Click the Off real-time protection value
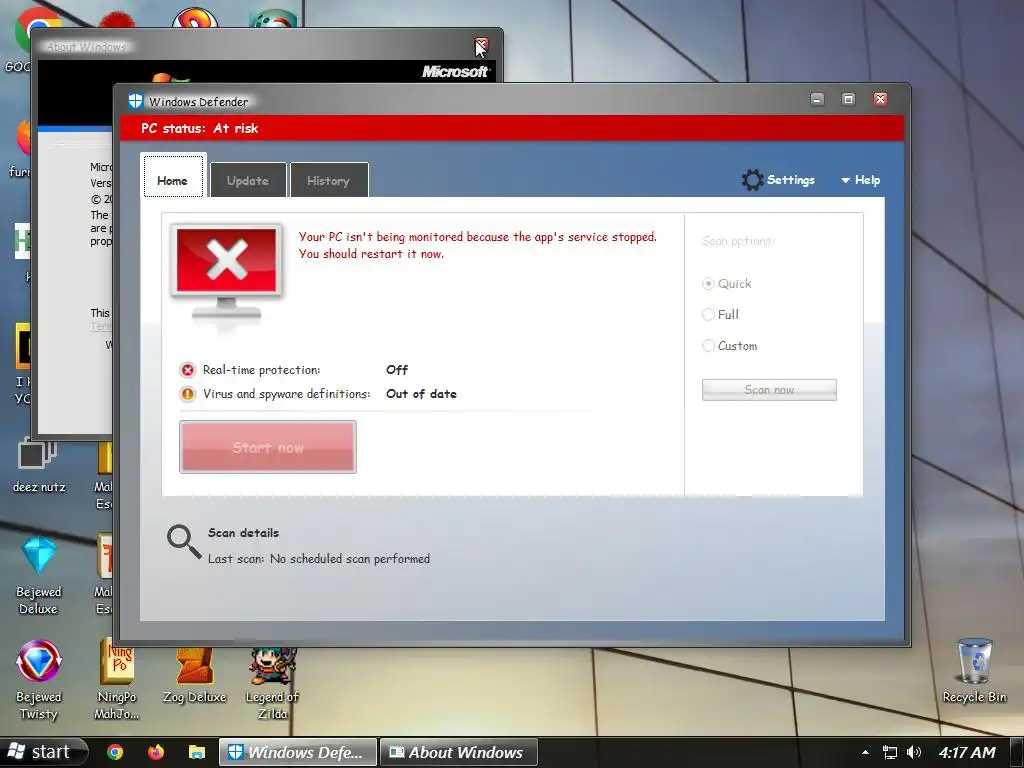This screenshot has width=1024, height=768. [x=396, y=370]
